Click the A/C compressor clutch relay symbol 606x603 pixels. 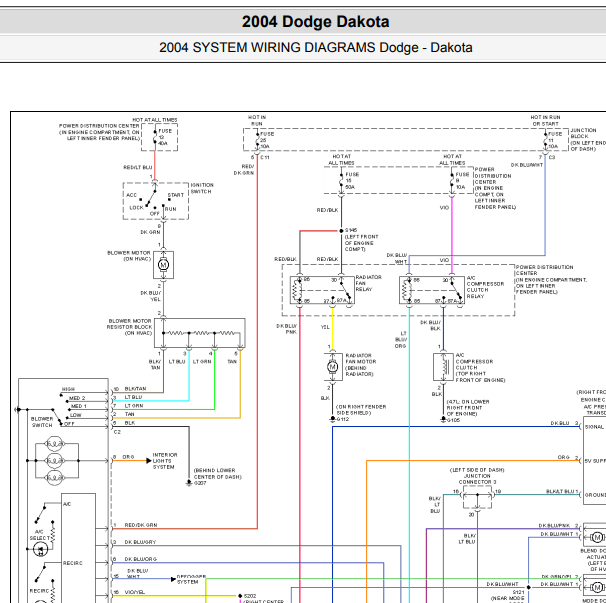point(432,290)
